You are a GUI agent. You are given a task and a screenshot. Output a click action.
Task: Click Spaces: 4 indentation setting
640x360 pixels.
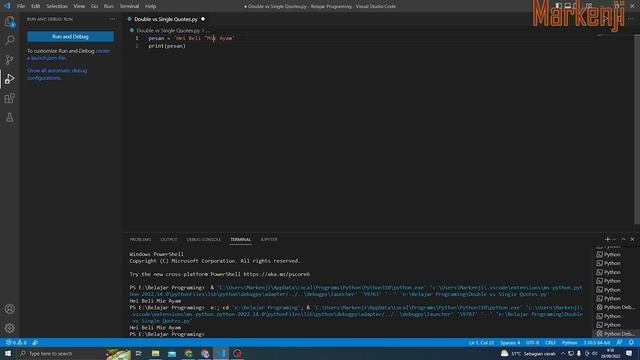pyautogui.click(x=510, y=342)
